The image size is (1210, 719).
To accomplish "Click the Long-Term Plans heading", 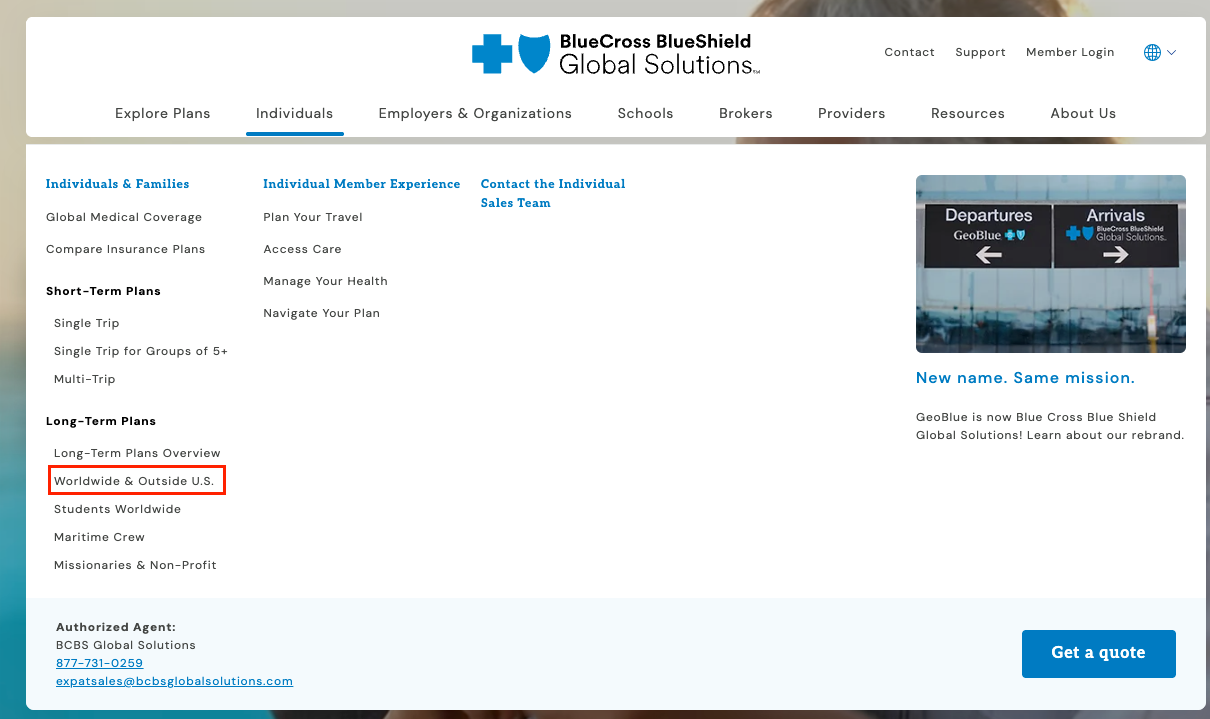I will (x=101, y=421).
